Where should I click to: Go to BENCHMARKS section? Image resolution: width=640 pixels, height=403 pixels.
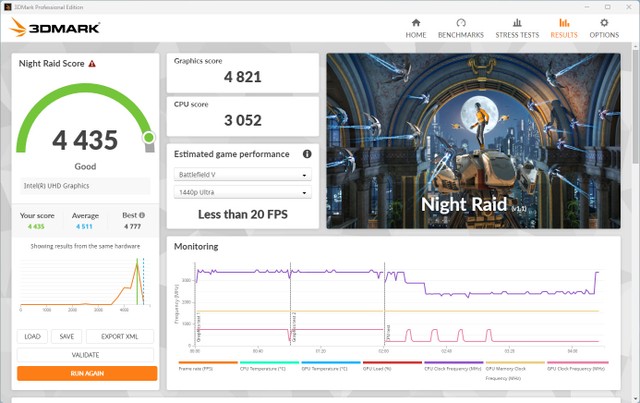461,29
